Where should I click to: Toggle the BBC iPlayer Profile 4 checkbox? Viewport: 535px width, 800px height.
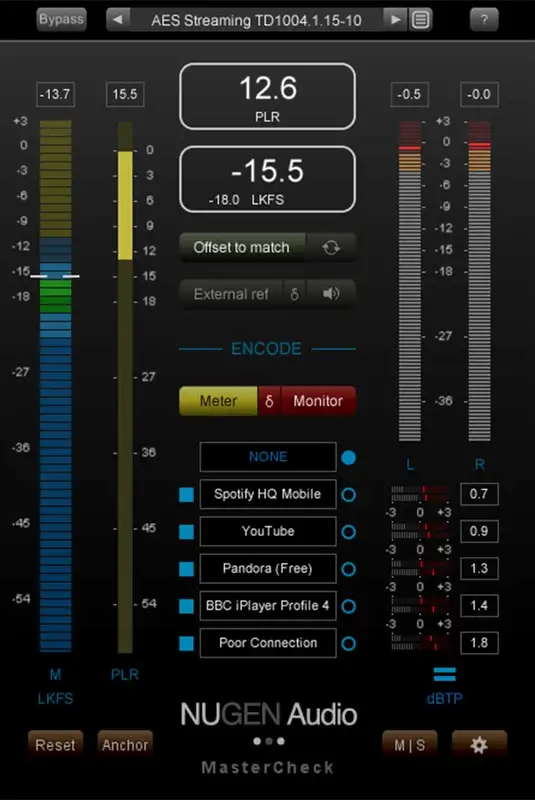coord(187,606)
